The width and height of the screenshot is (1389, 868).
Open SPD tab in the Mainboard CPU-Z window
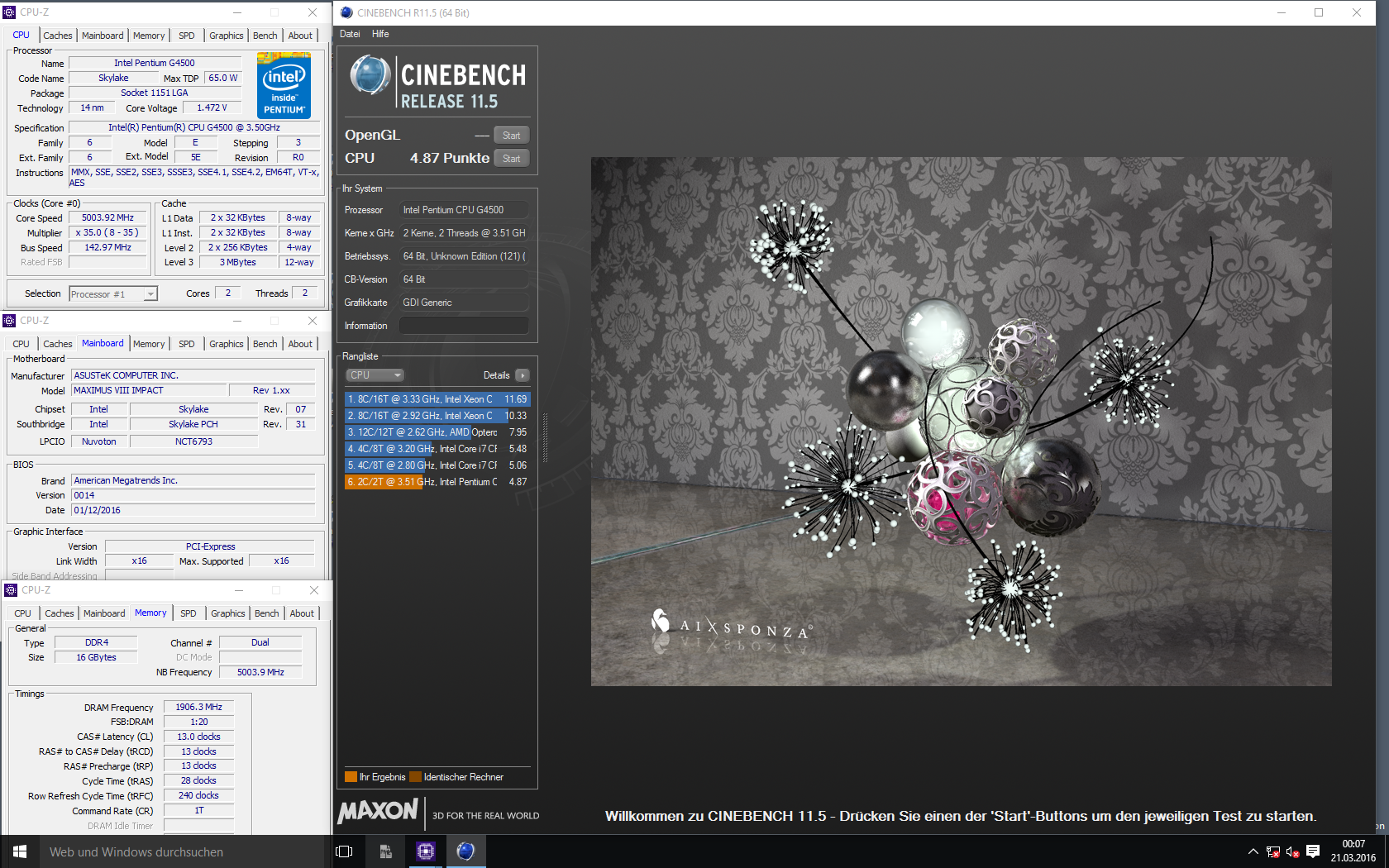click(187, 344)
